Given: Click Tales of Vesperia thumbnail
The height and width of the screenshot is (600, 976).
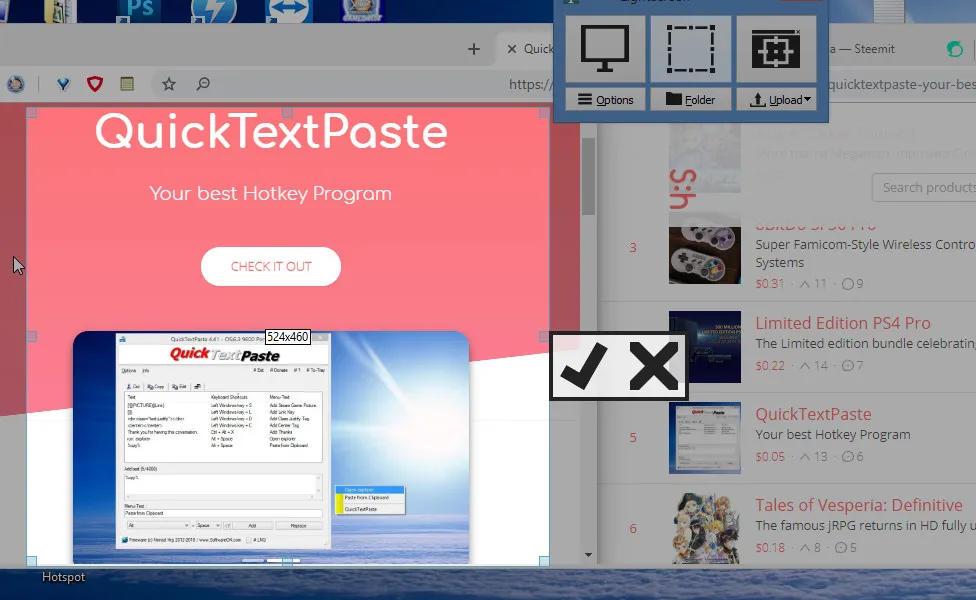Looking at the screenshot, I should (705, 528).
